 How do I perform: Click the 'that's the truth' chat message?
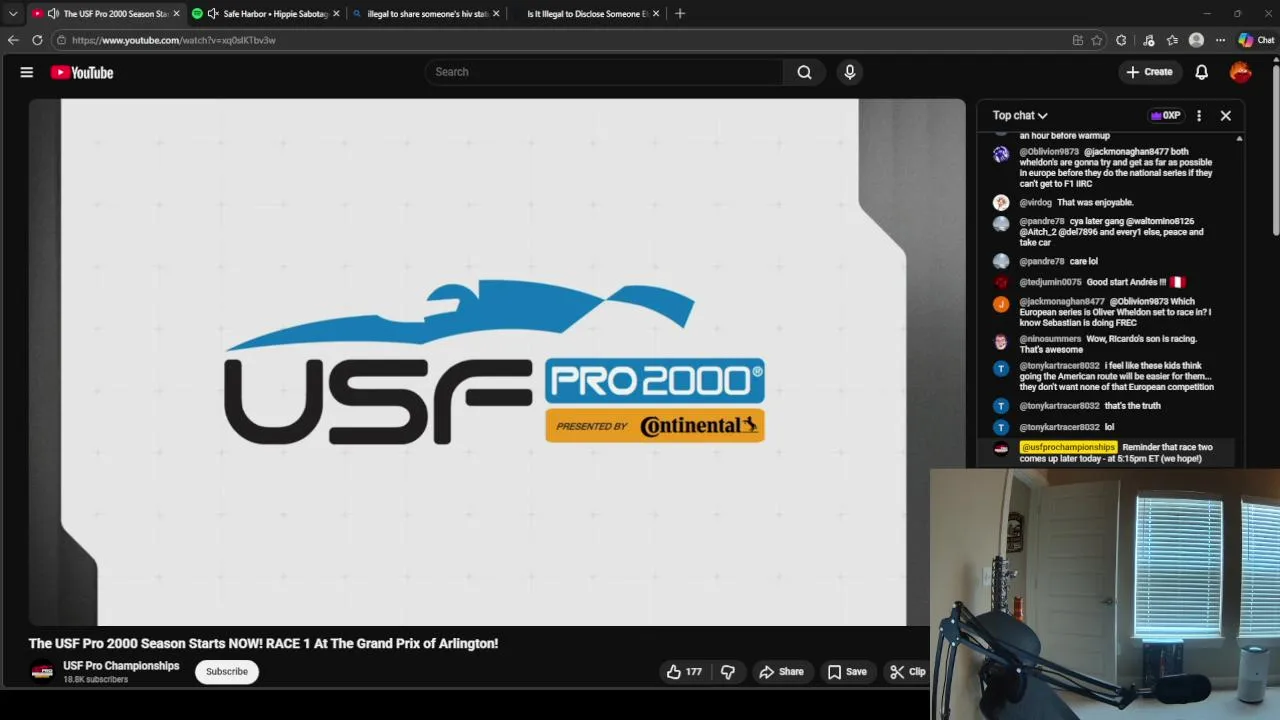click(1132, 406)
